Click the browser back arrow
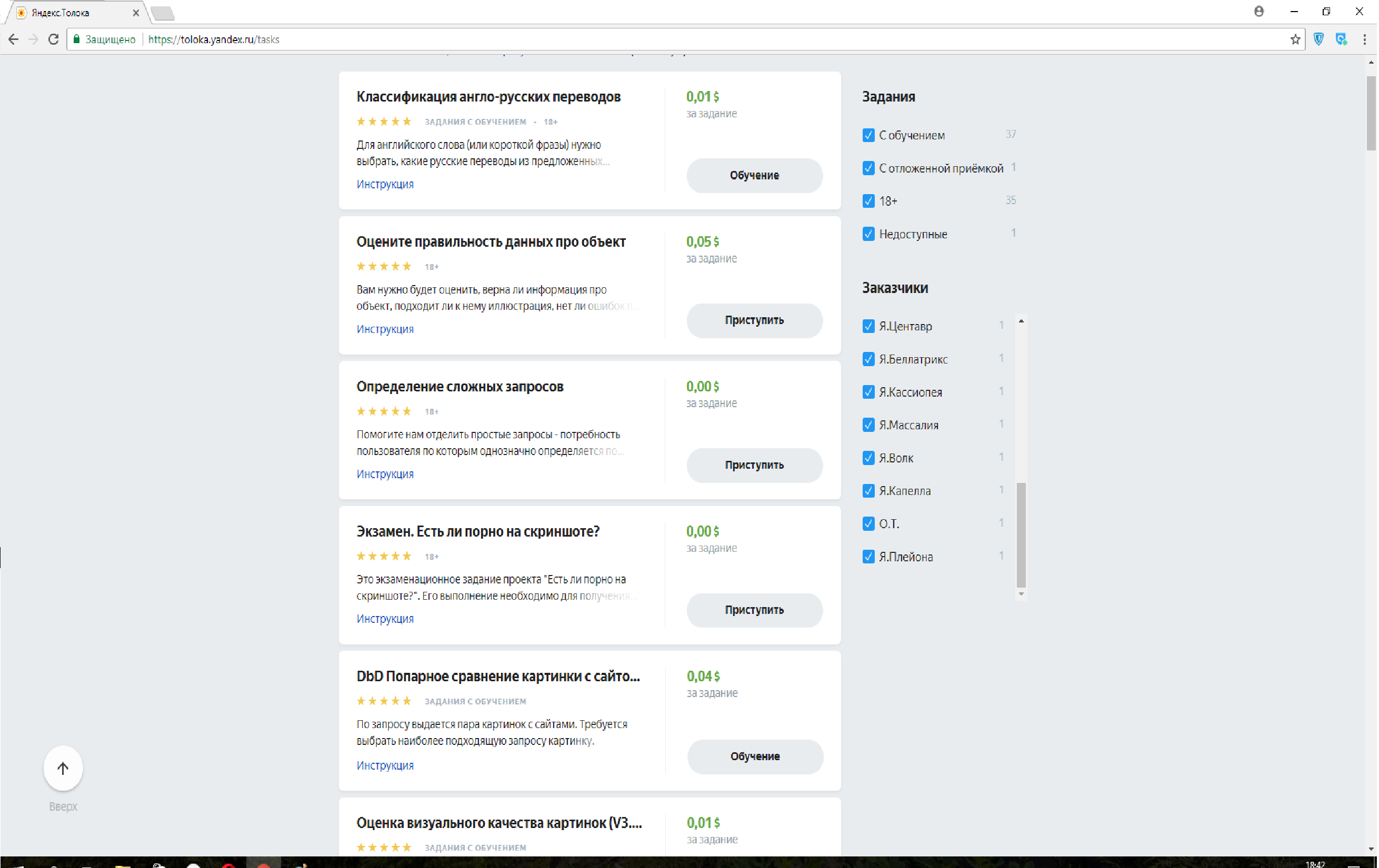1379x868 pixels. click(x=13, y=39)
